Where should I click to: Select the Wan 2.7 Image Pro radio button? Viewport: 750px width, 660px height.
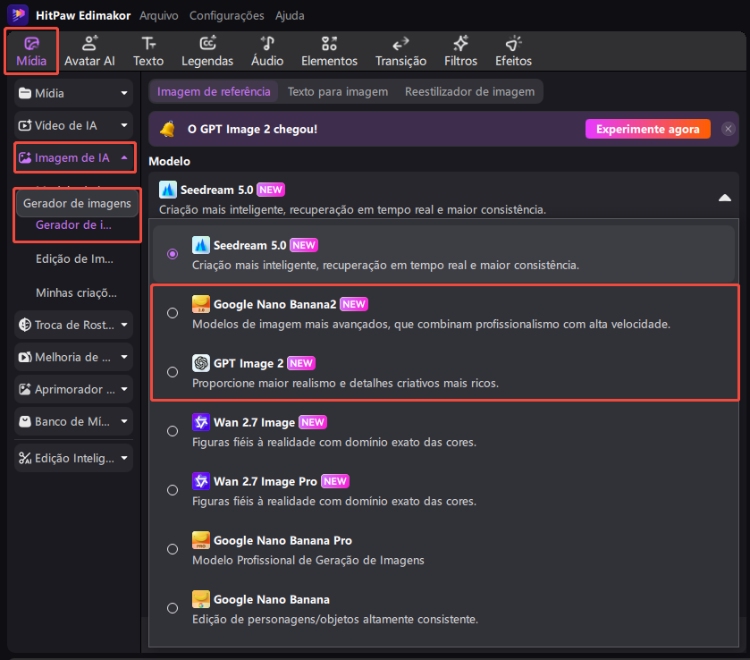click(x=172, y=490)
